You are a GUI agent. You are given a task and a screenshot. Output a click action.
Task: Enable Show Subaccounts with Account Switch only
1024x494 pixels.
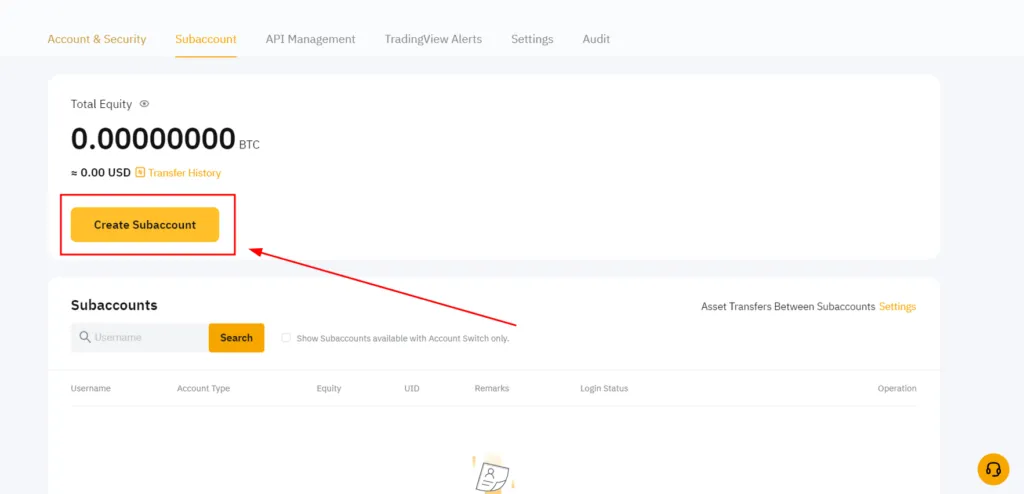point(286,338)
